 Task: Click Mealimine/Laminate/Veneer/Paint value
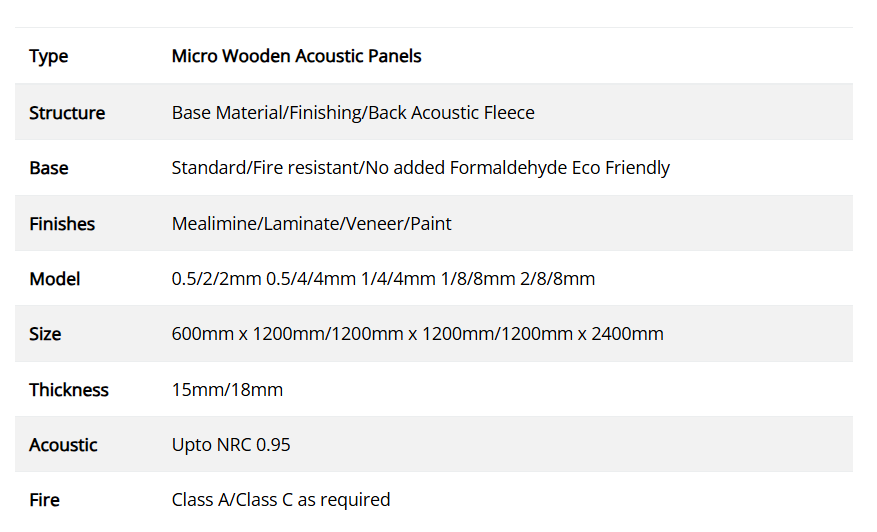click(x=312, y=224)
